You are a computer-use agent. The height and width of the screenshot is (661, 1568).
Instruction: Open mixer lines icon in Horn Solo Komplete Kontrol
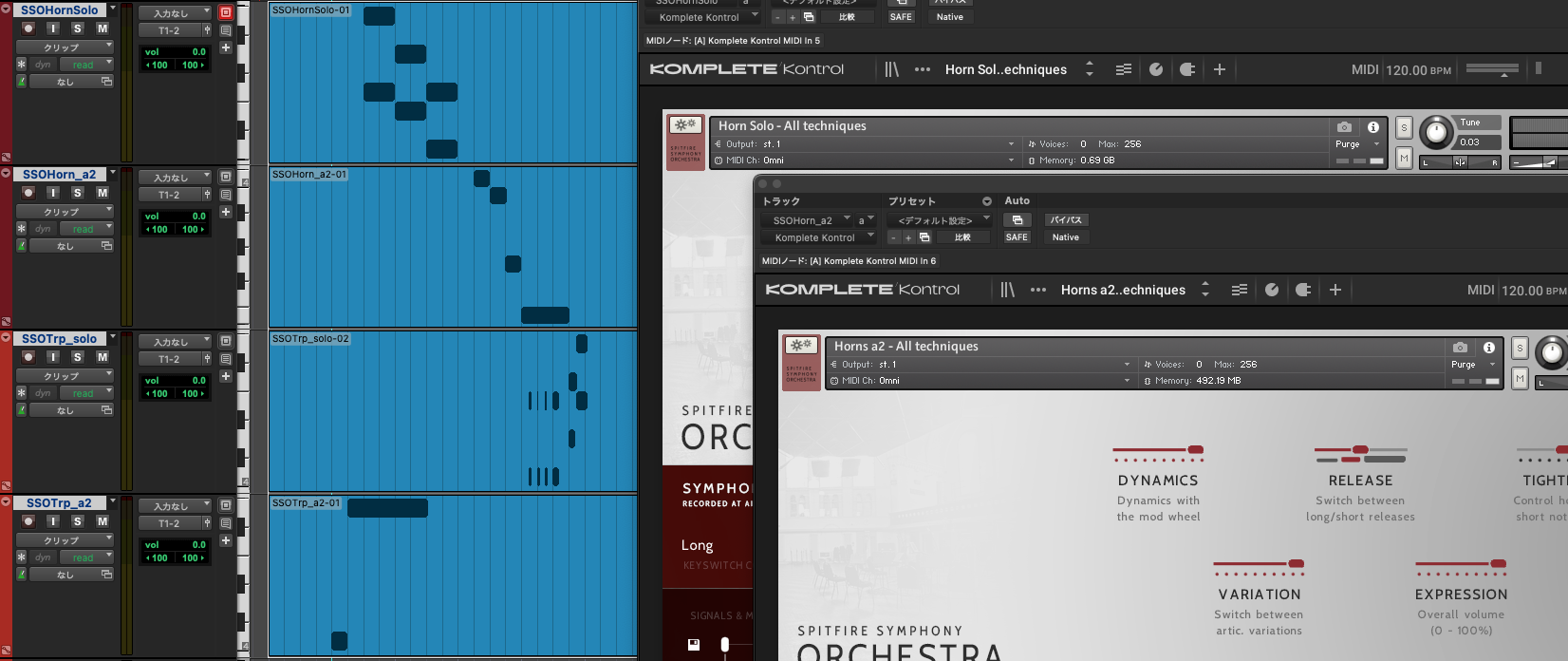[1124, 69]
